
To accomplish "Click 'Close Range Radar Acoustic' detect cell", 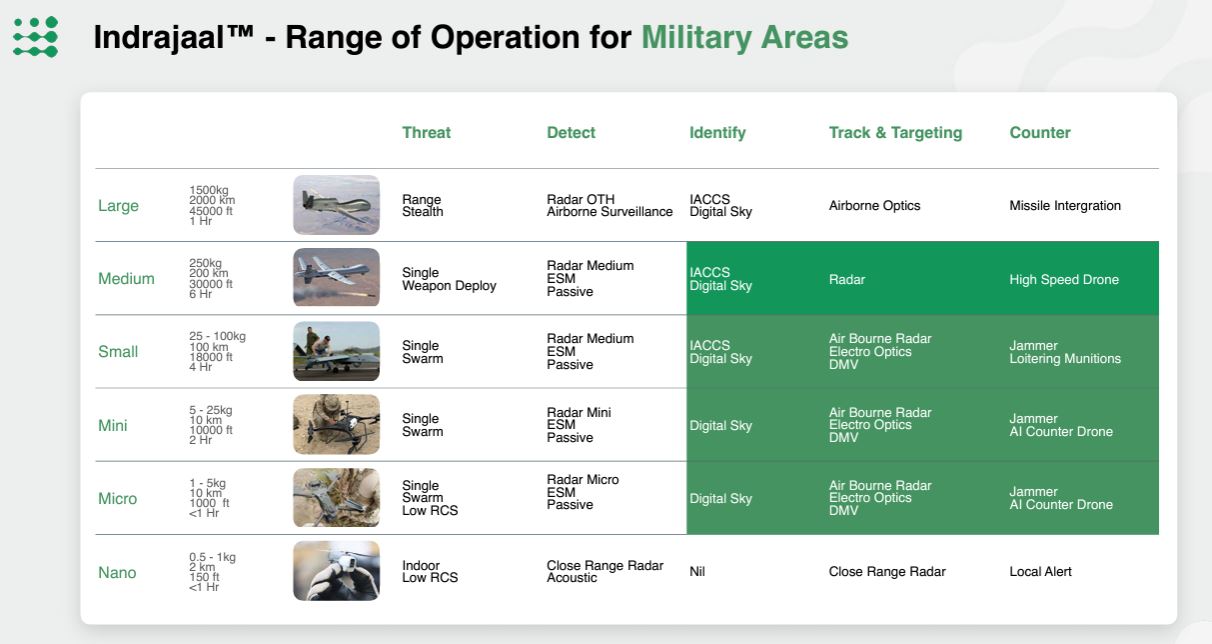I will point(605,572).
